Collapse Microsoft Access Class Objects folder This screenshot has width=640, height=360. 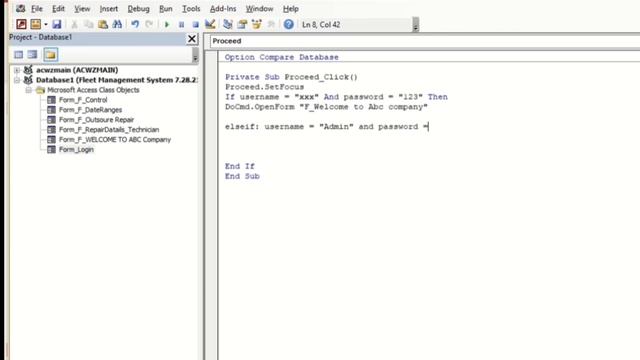coord(28,90)
